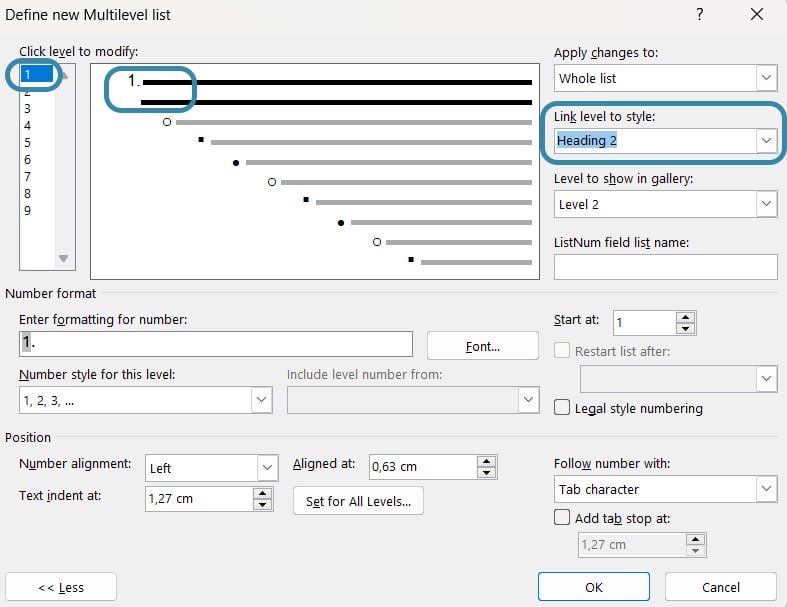Select level 9 in the level list
This screenshot has width=787, height=607.
click(27, 210)
